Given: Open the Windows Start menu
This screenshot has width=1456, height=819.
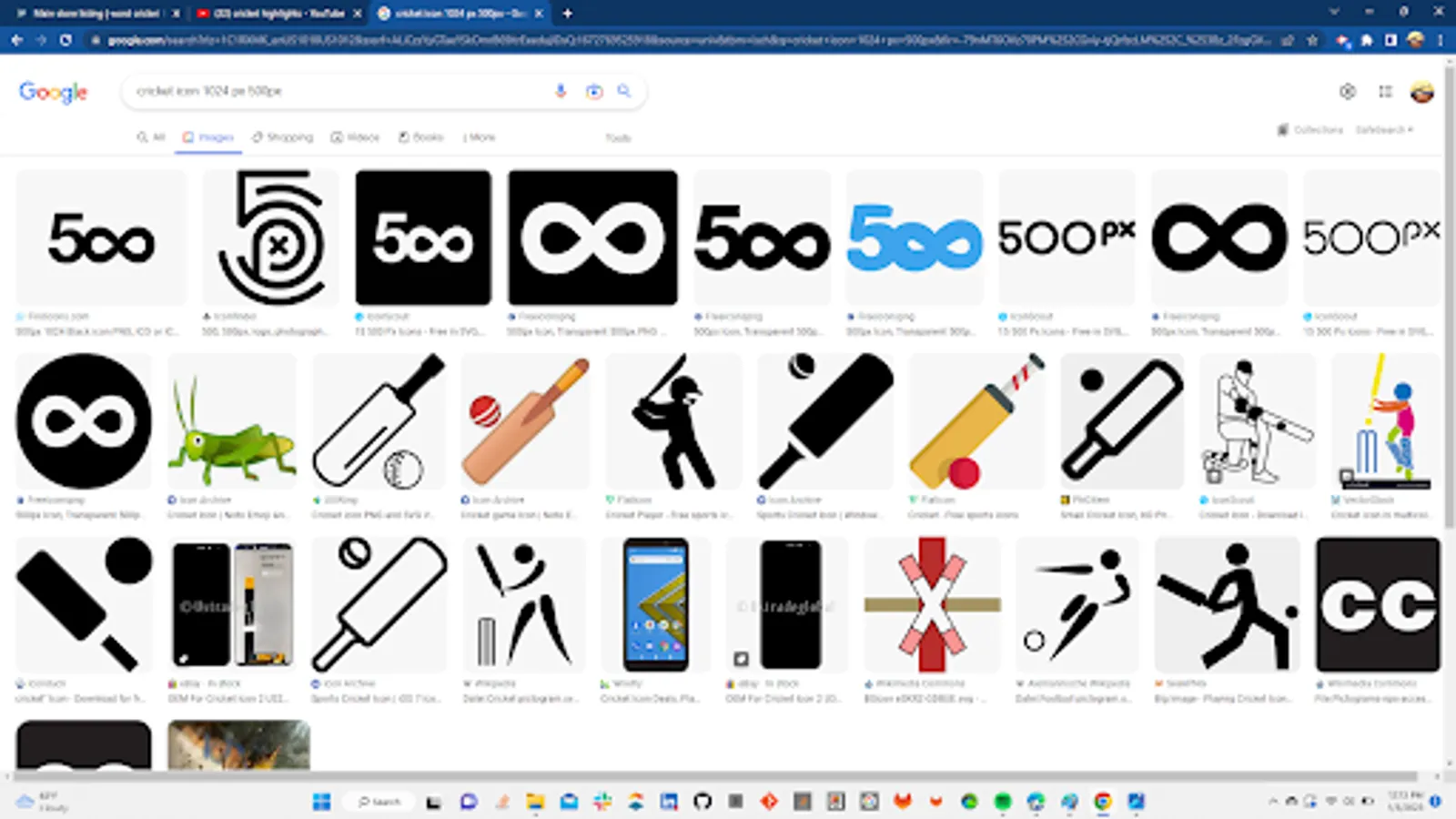Looking at the screenshot, I should [321, 802].
